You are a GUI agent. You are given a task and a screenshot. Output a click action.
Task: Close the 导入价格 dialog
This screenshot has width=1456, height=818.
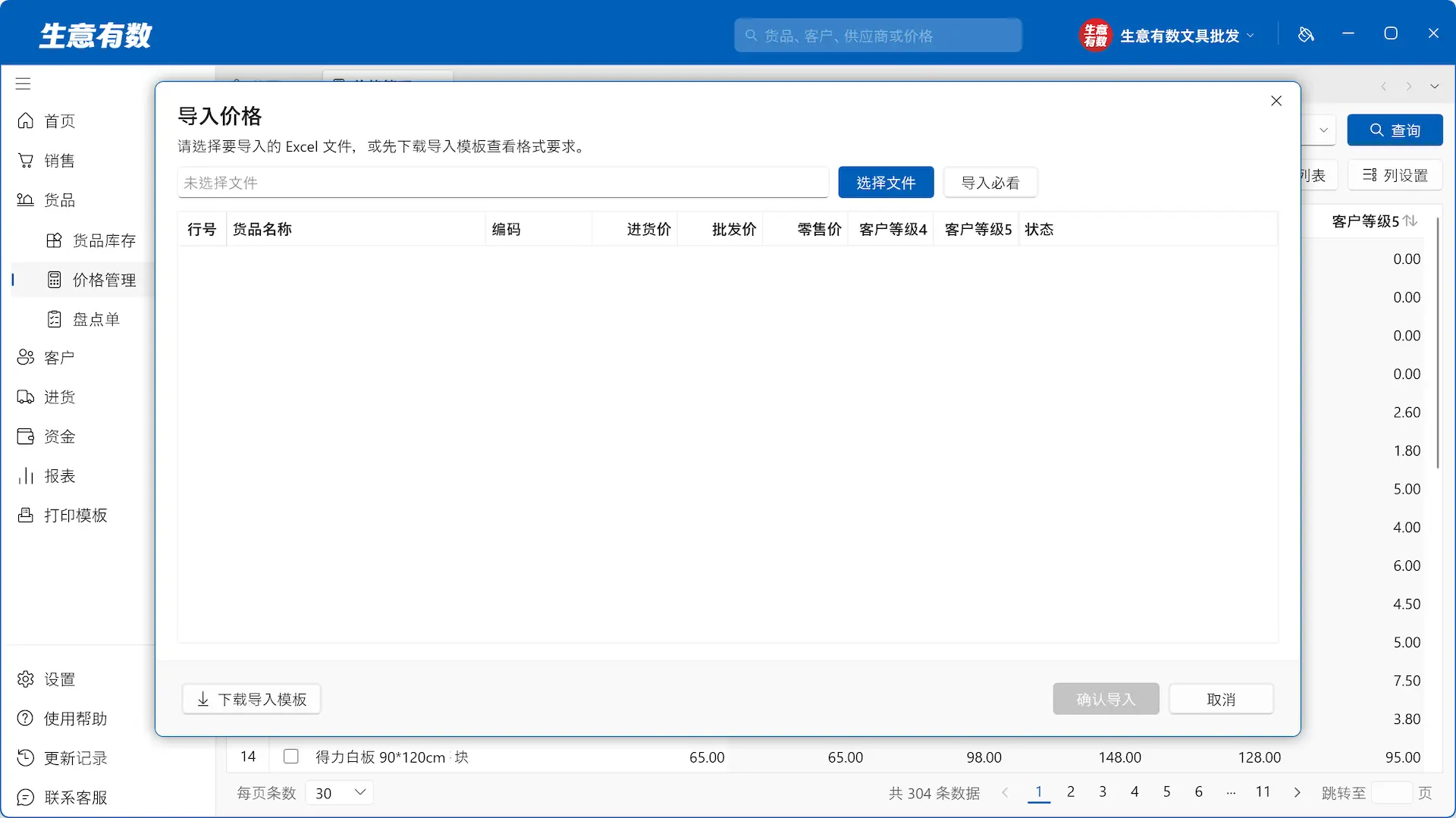[1276, 101]
